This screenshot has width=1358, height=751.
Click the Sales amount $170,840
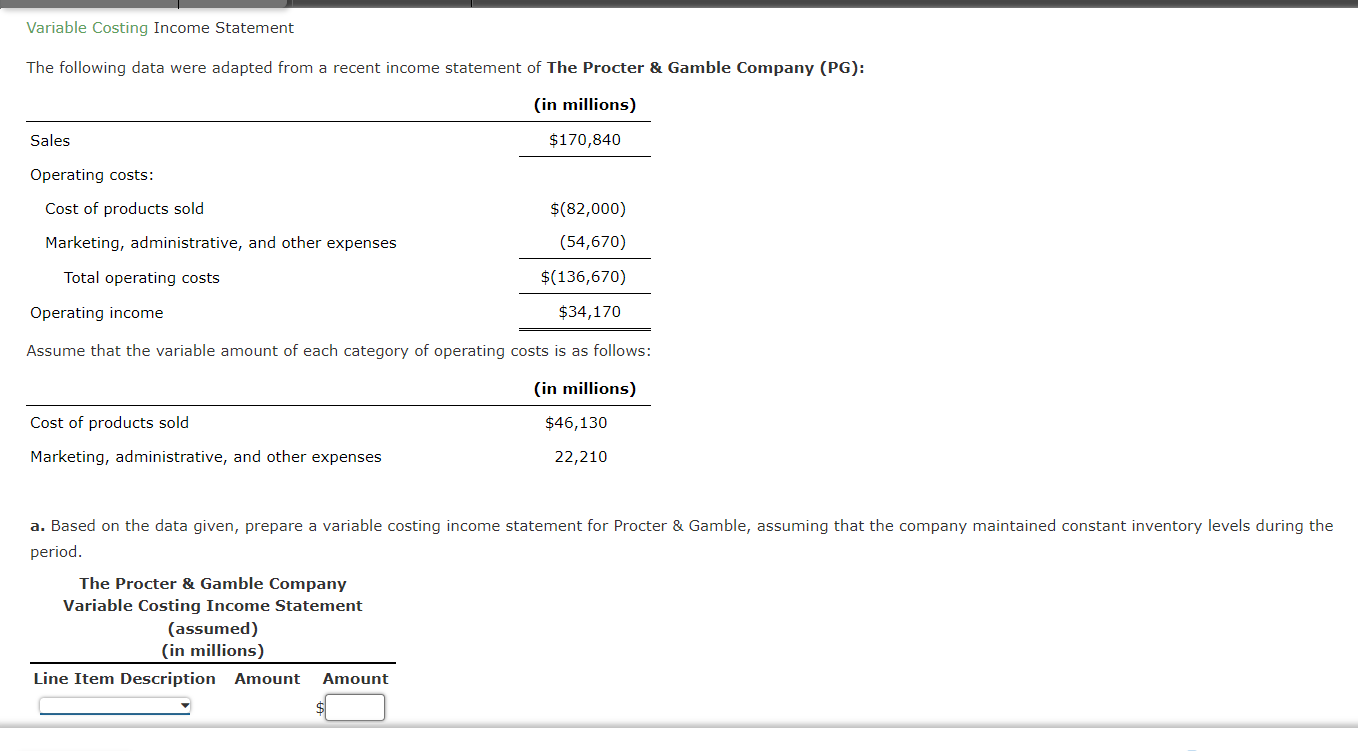pyautogui.click(x=584, y=139)
